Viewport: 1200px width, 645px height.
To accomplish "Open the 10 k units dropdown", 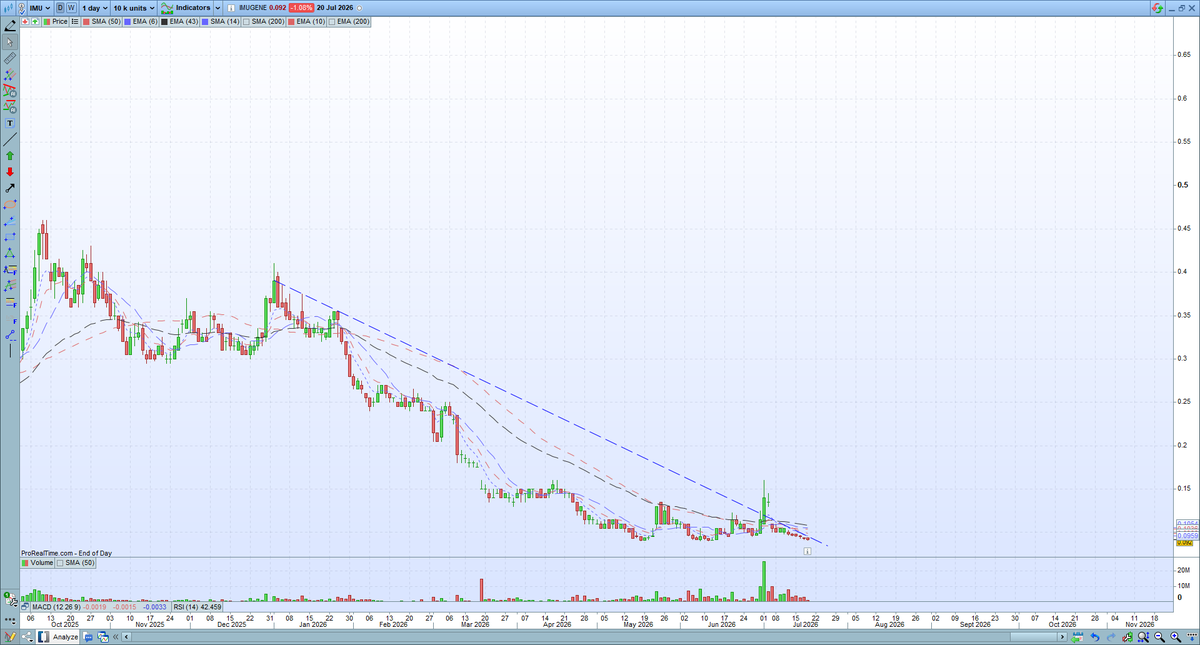I will 134,8.
